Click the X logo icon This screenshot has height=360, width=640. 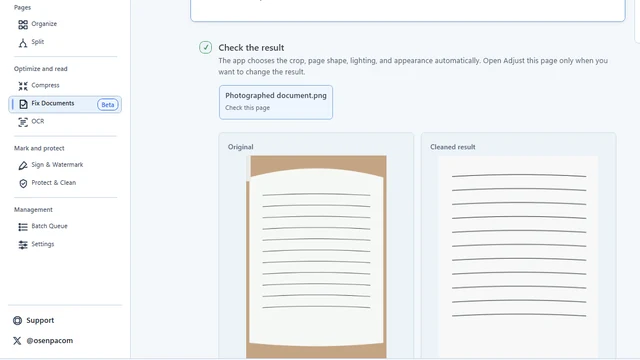[x=17, y=340]
